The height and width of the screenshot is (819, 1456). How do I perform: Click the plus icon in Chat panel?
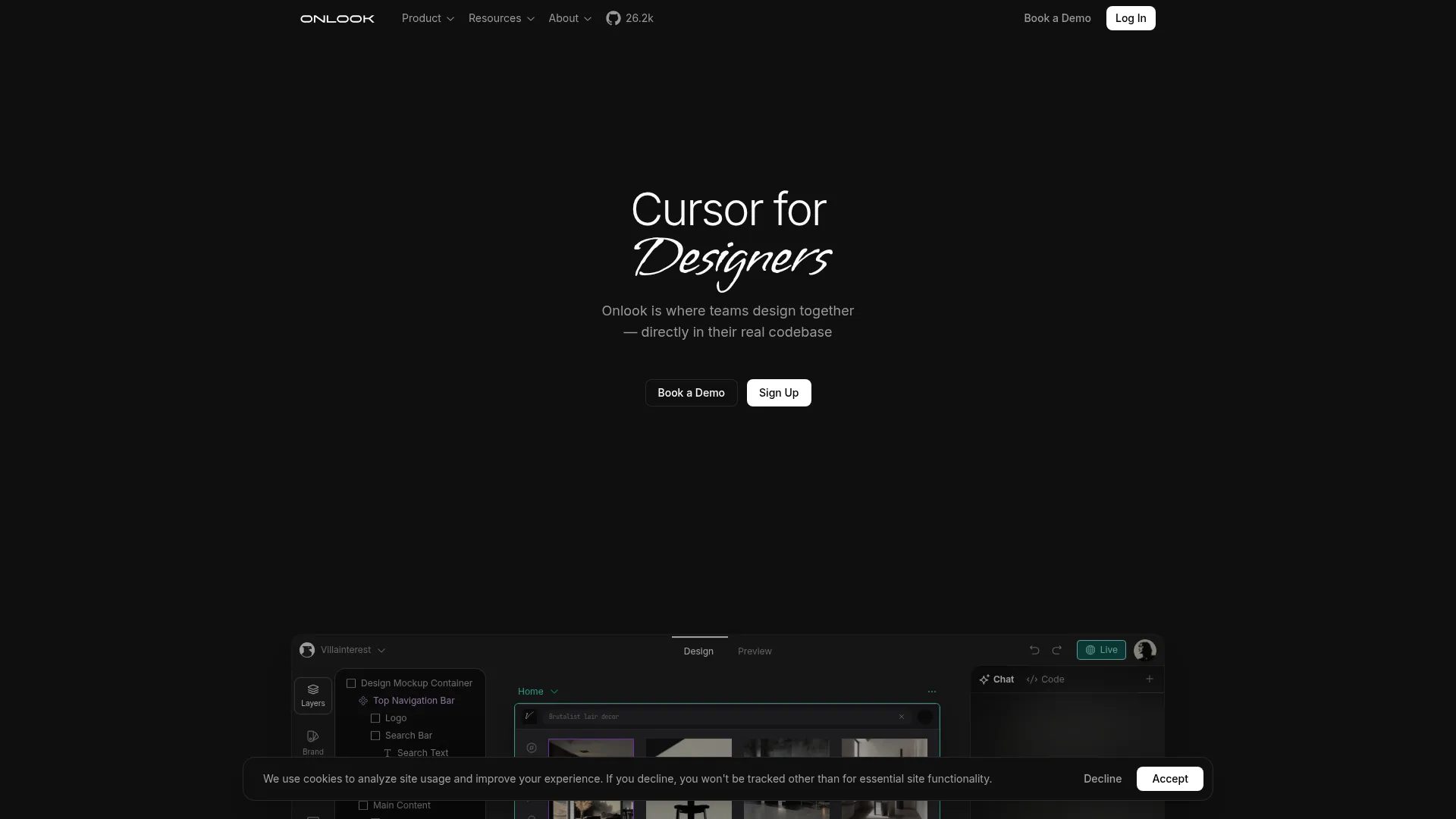click(1150, 679)
